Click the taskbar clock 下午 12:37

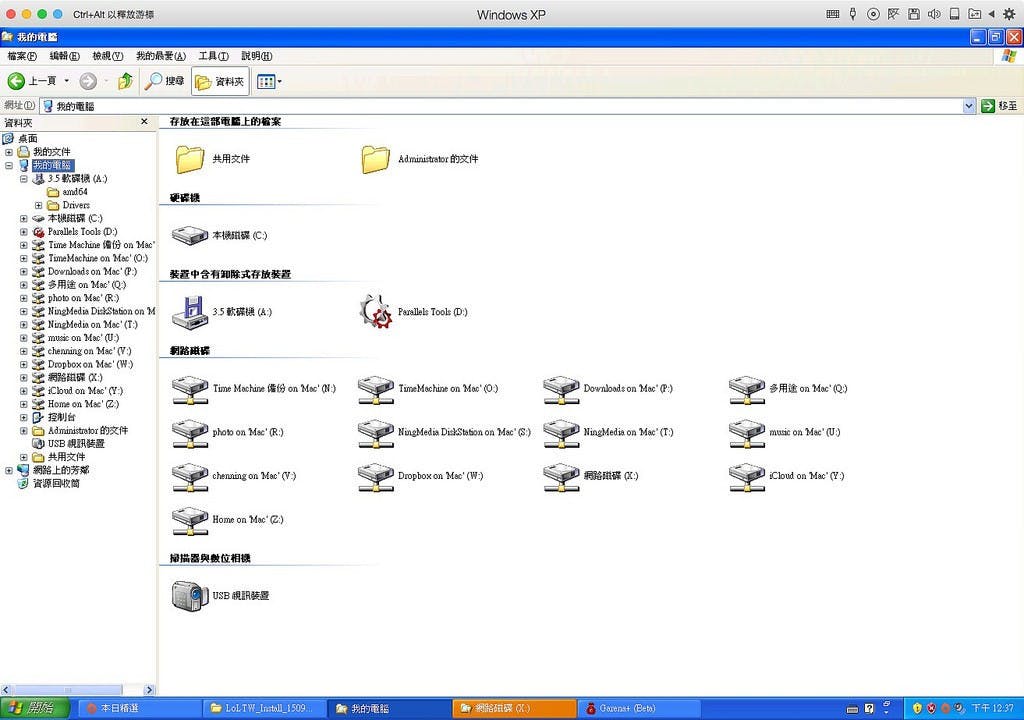coord(993,708)
